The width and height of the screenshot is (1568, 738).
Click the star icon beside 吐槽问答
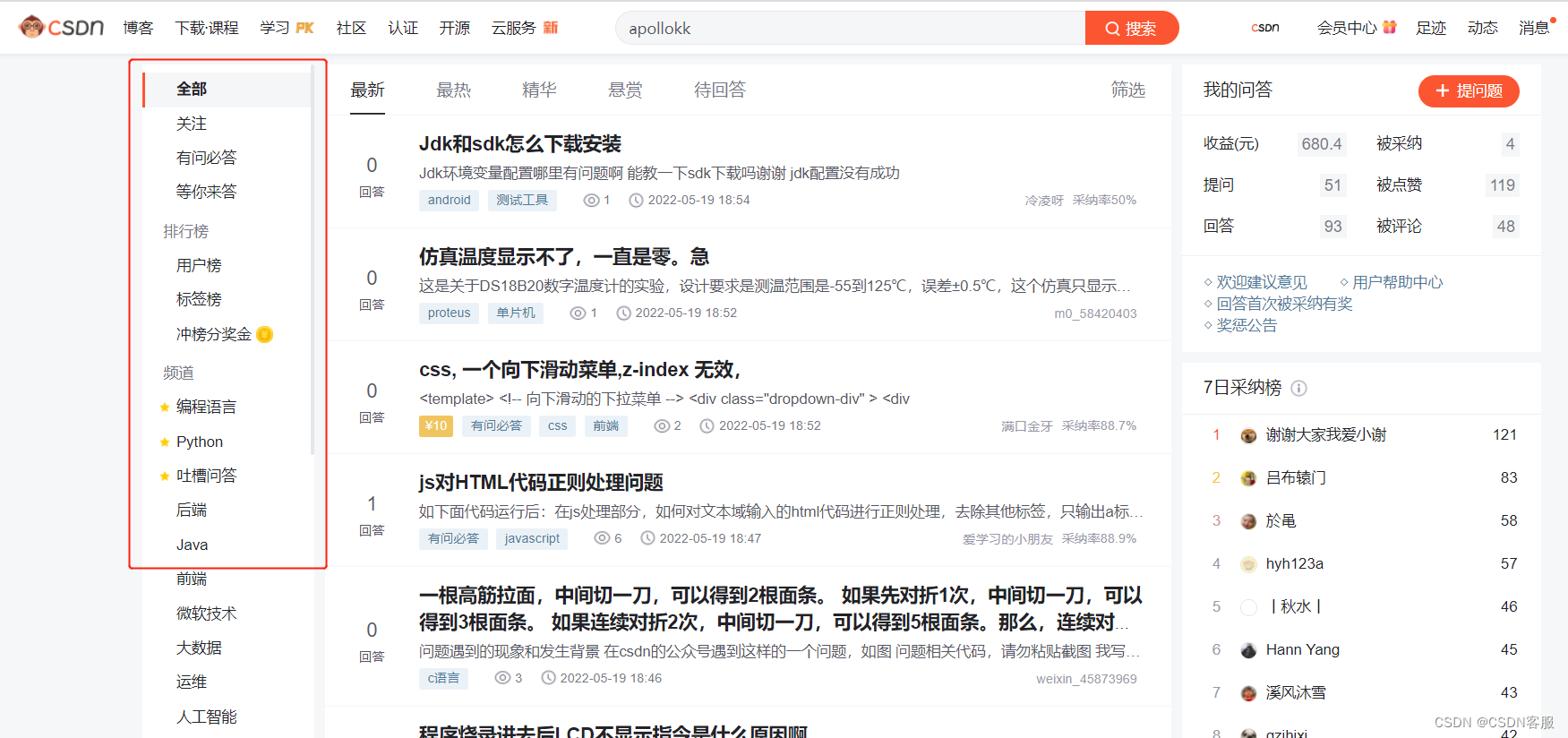pos(165,476)
